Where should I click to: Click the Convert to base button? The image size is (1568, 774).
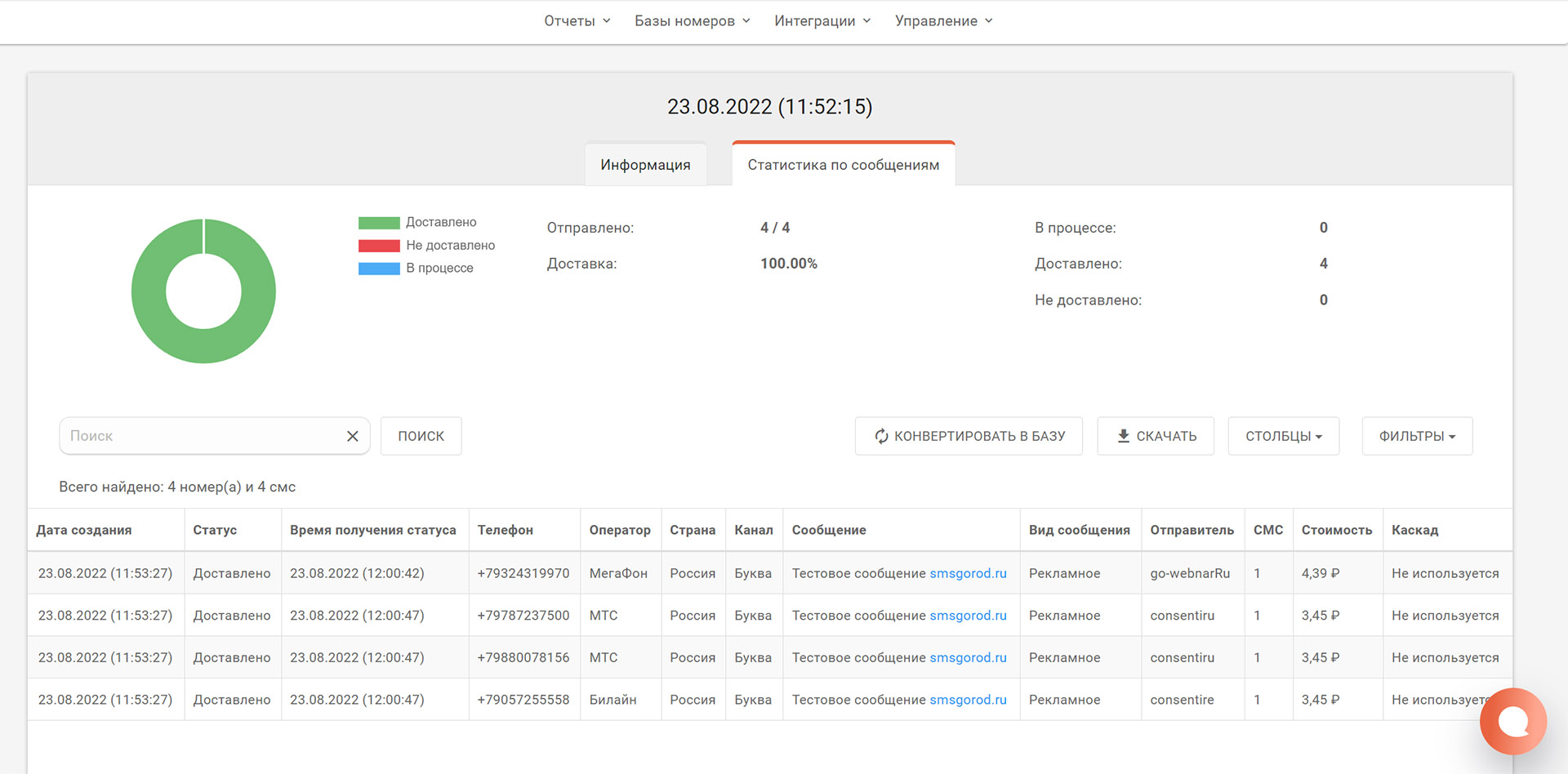click(x=969, y=436)
